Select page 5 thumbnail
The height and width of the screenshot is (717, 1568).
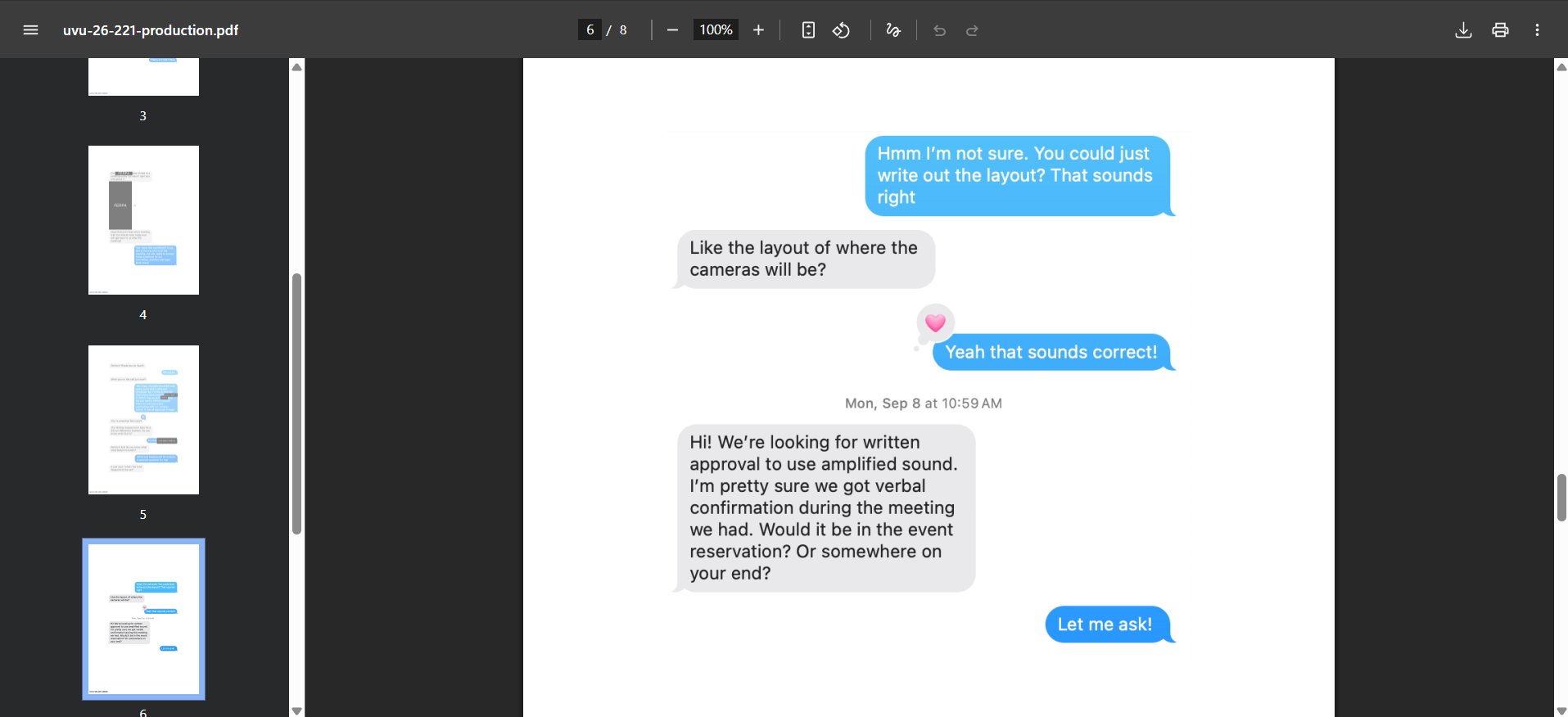coord(143,420)
